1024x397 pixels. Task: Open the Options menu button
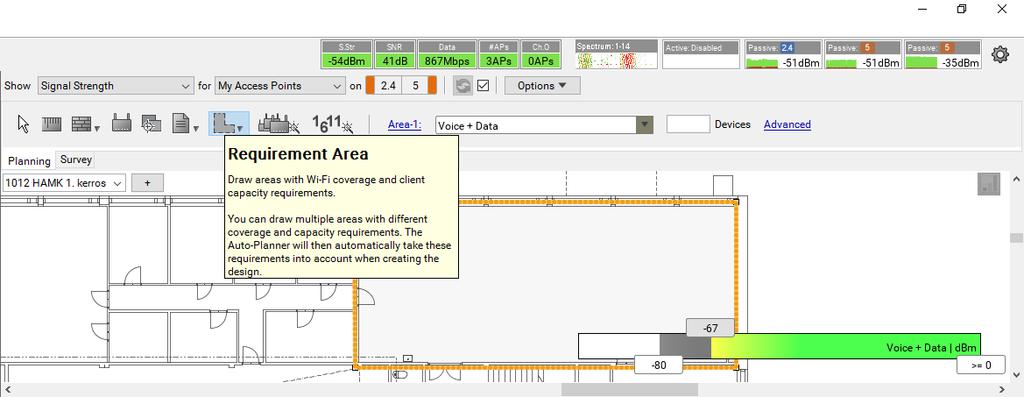pyautogui.click(x=542, y=86)
